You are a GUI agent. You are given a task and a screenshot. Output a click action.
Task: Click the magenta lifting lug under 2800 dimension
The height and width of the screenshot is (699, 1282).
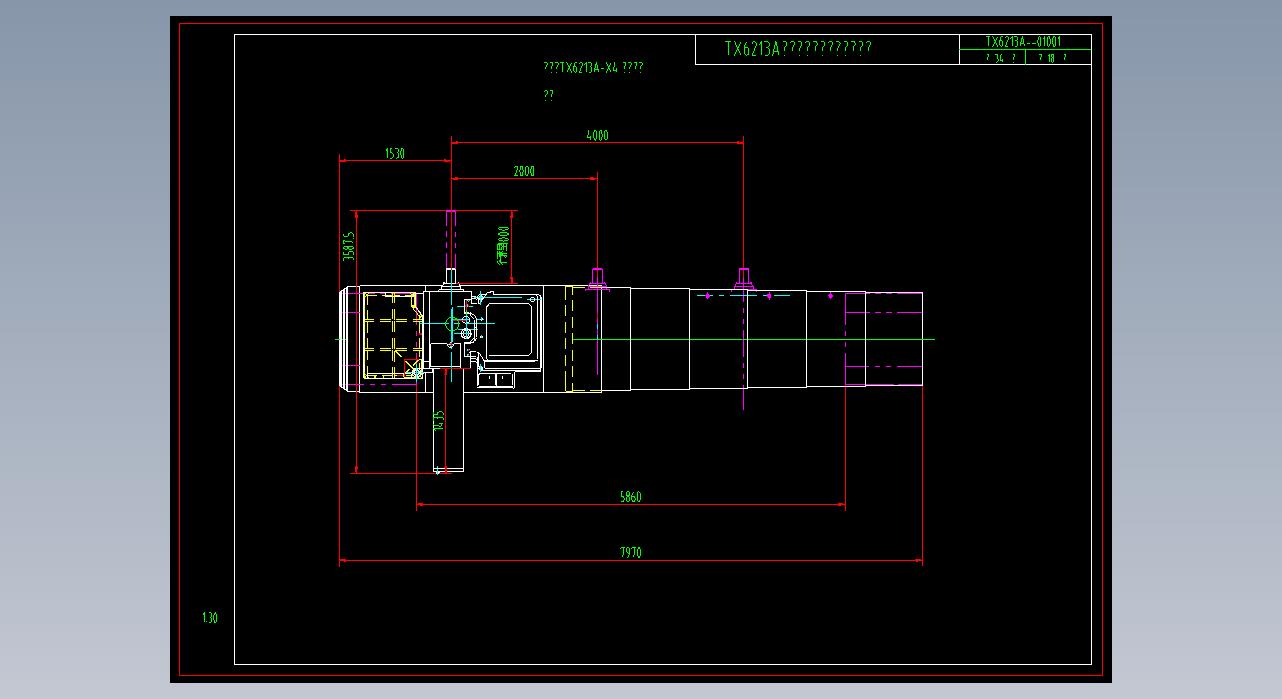click(597, 277)
